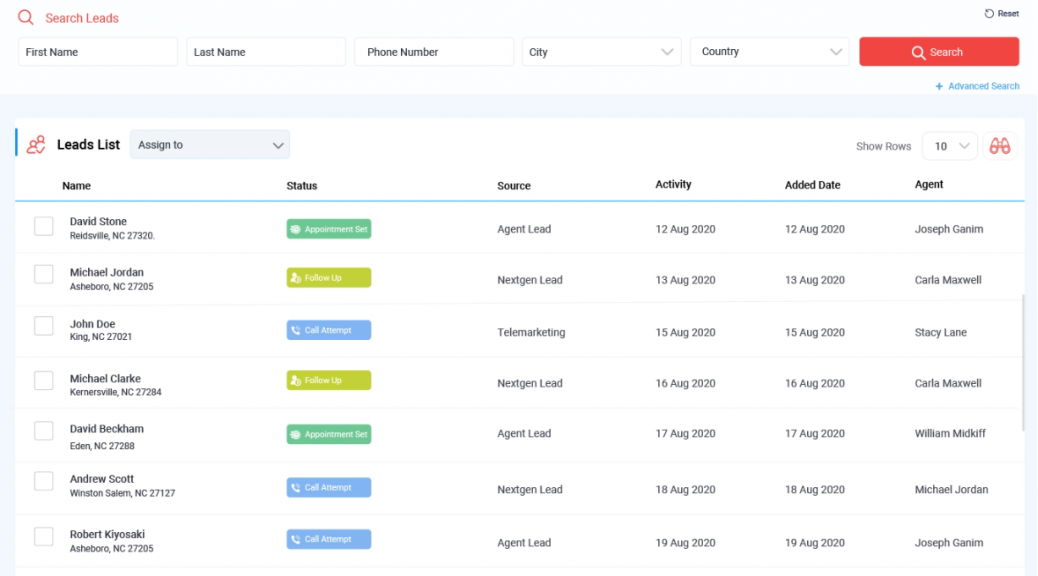The image size is (1038, 576).
Task: Click David Beckham's Appointment Set status badge
Action: [328, 434]
